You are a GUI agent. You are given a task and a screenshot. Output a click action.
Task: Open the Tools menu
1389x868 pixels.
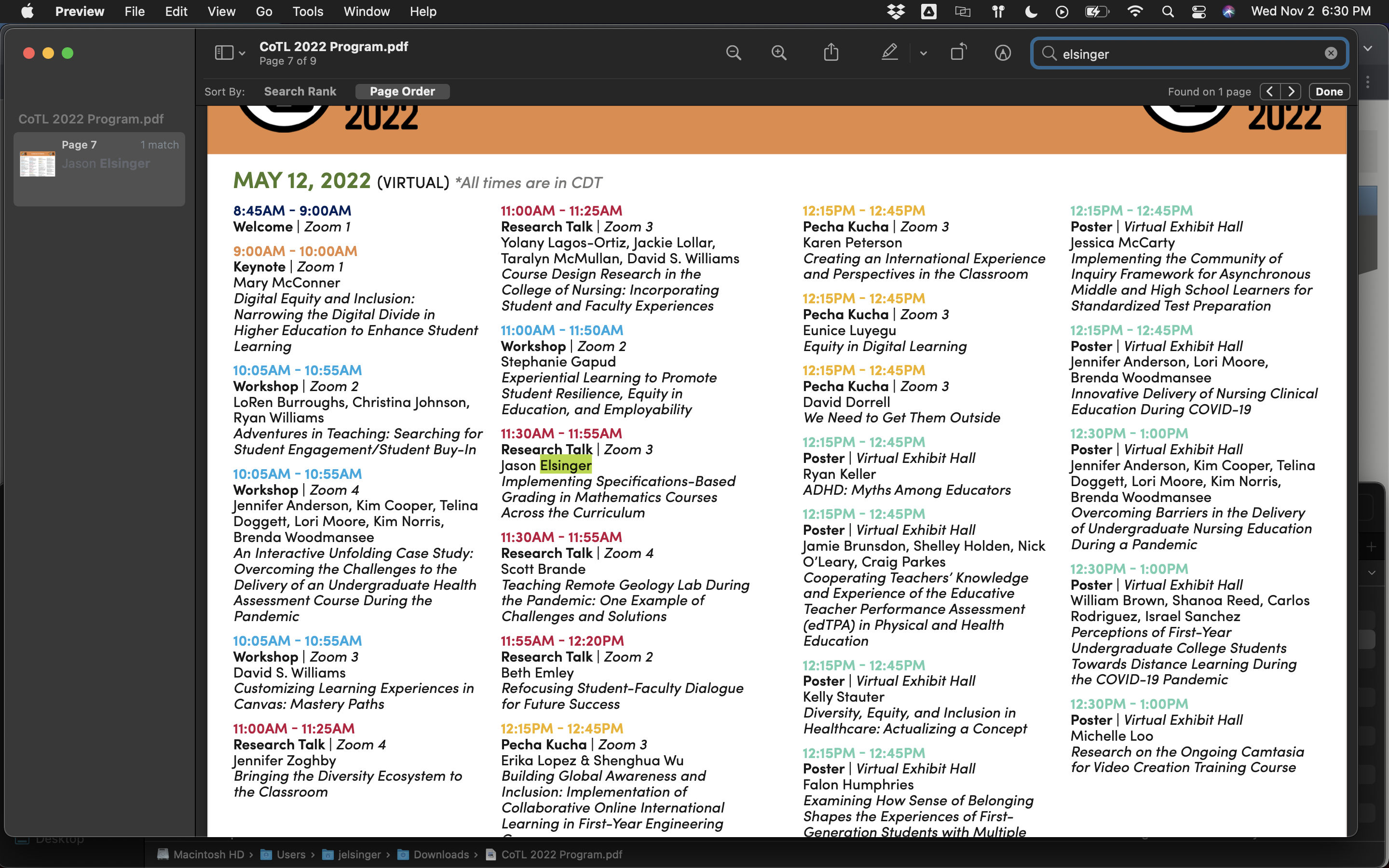[307, 12]
